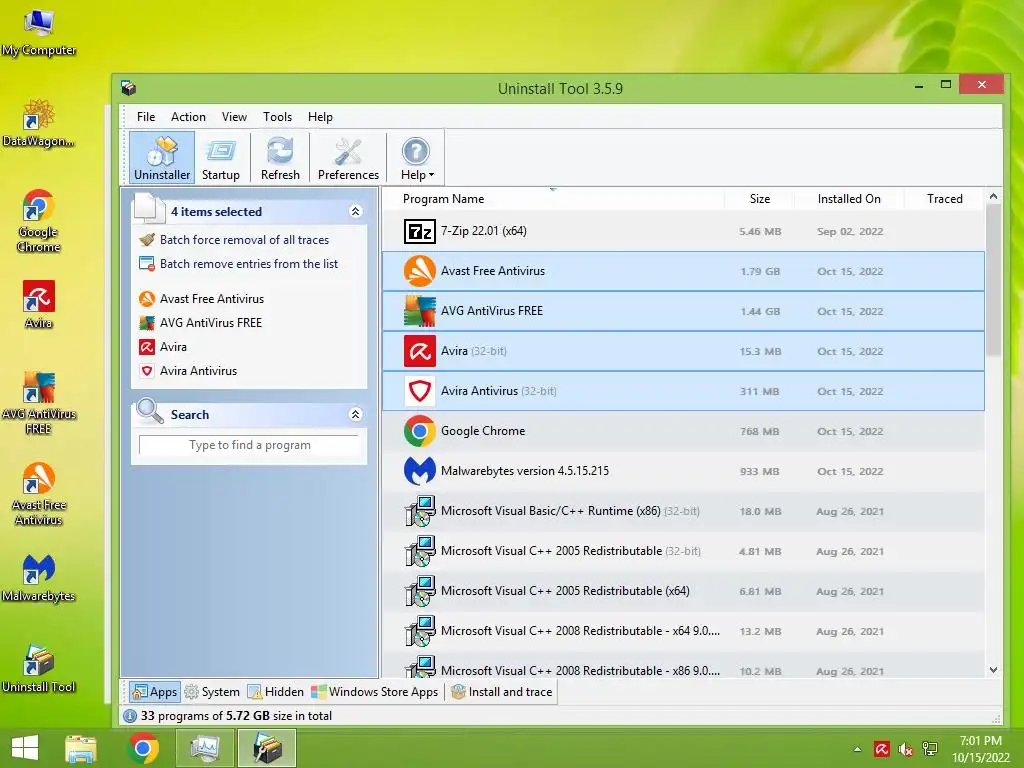Click 'Batch force removal of all traces'
Viewport: 1024px width, 768px height.
click(x=244, y=240)
